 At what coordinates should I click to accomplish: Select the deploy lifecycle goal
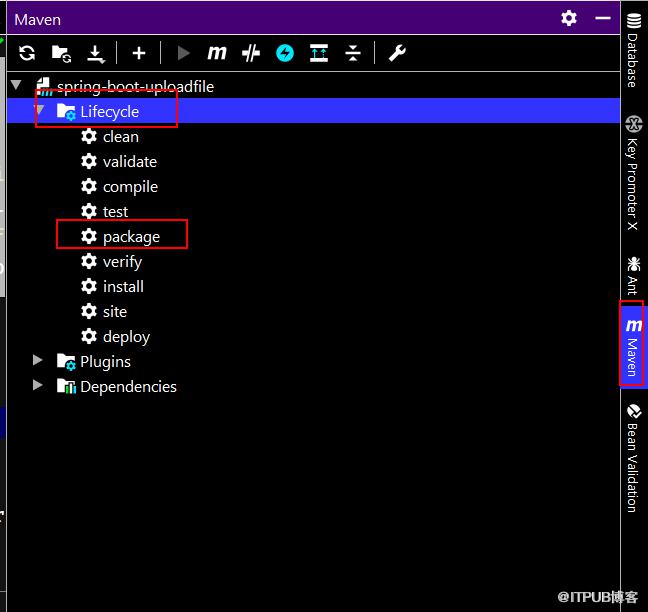tap(126, 337)
